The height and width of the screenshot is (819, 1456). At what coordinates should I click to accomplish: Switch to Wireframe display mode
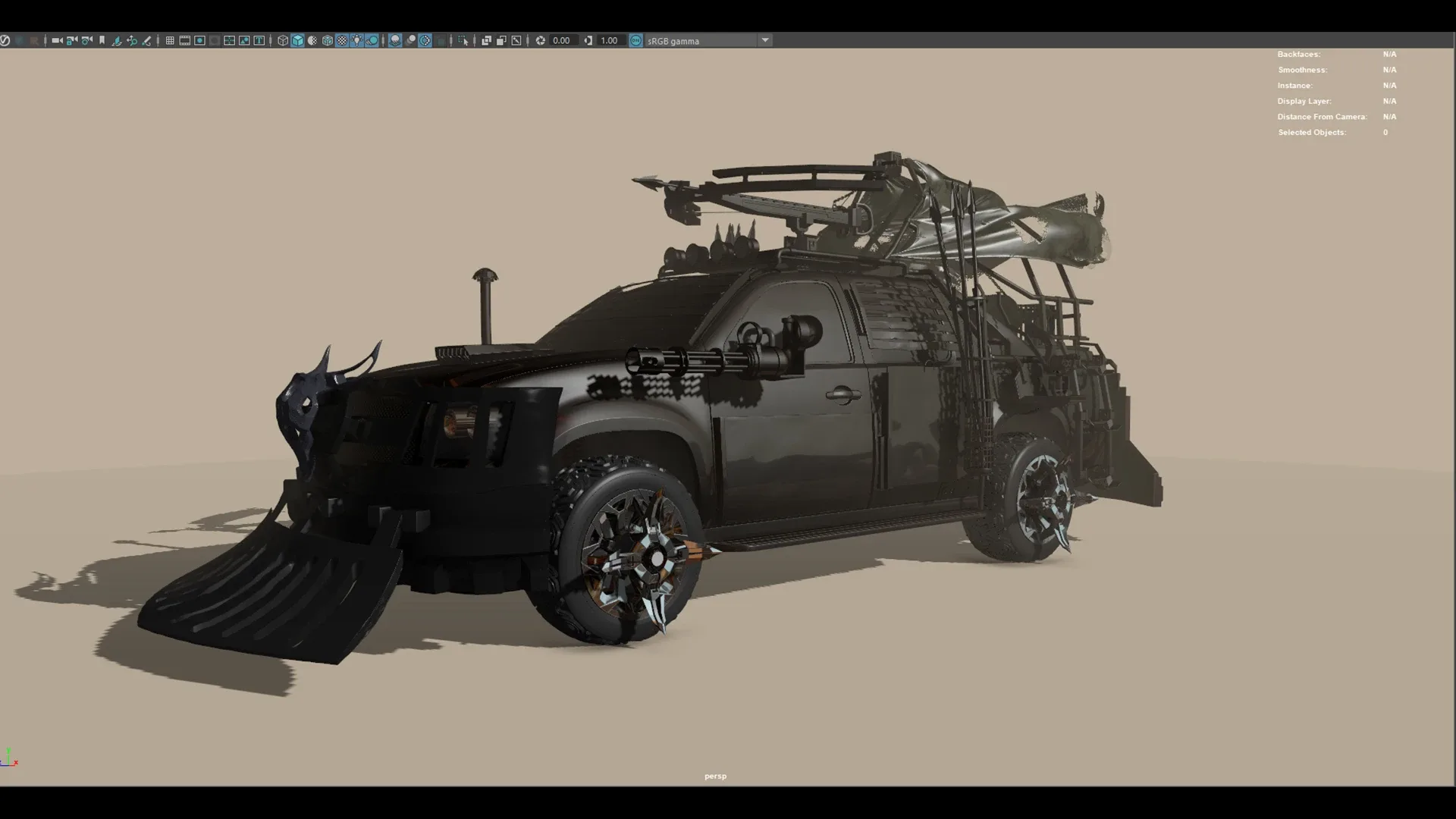point(283,40)
